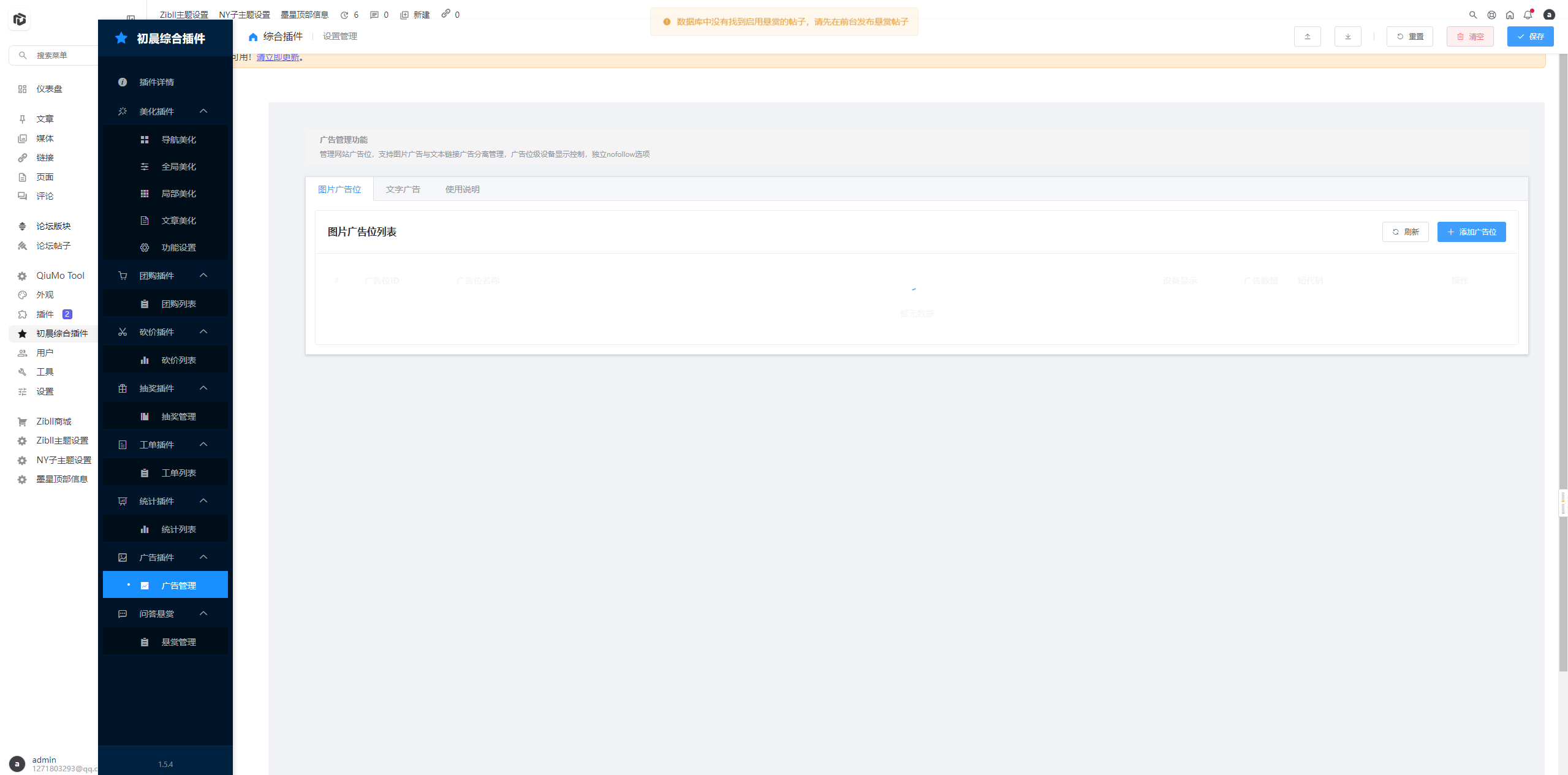1568x775 pixels.
Task: Click the download icon button in the top toolbar
Action: coord(1347,37)
